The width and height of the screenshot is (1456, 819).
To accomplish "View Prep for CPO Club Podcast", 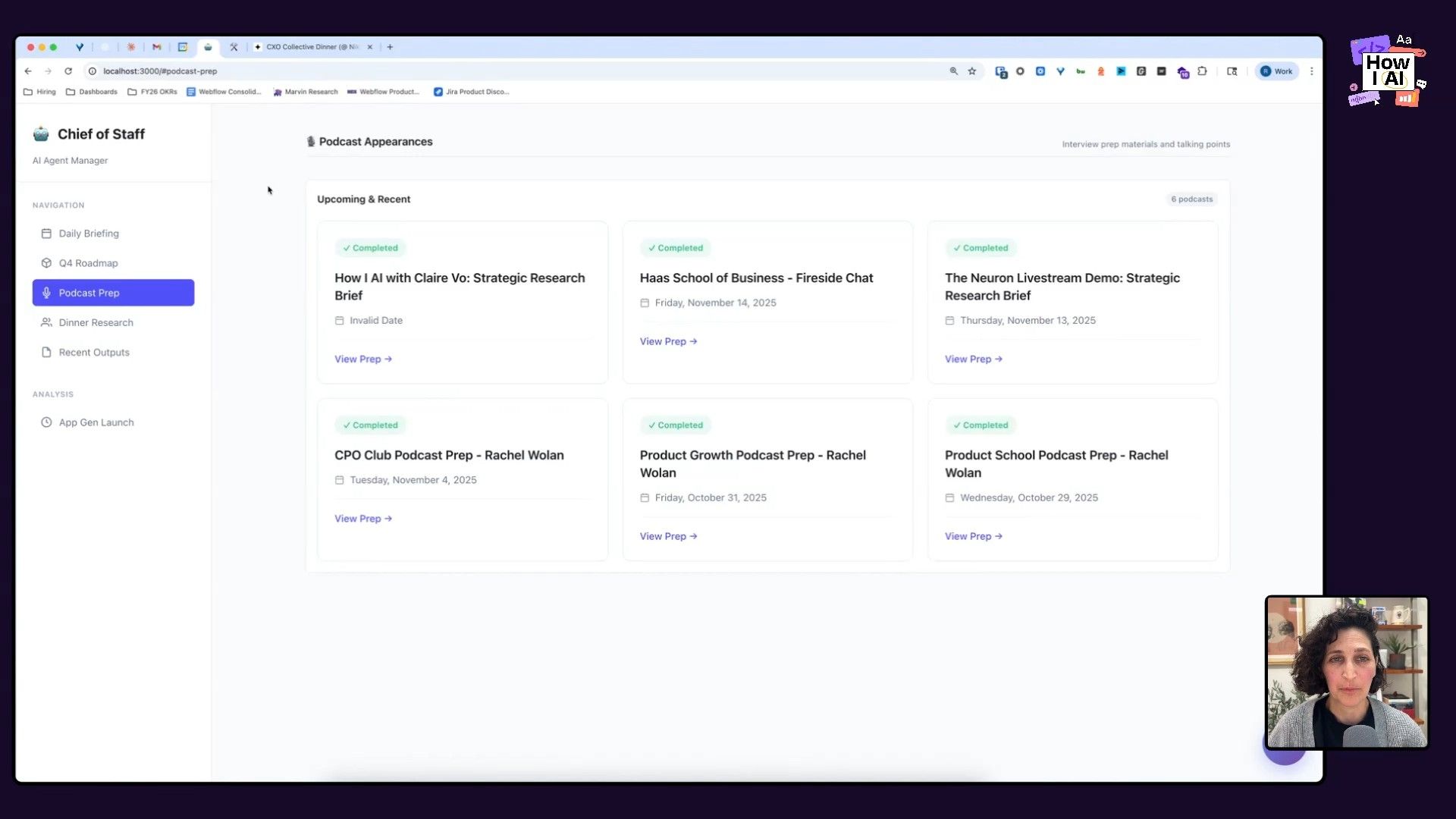I will pyautogui.click(x=363, y=519).
